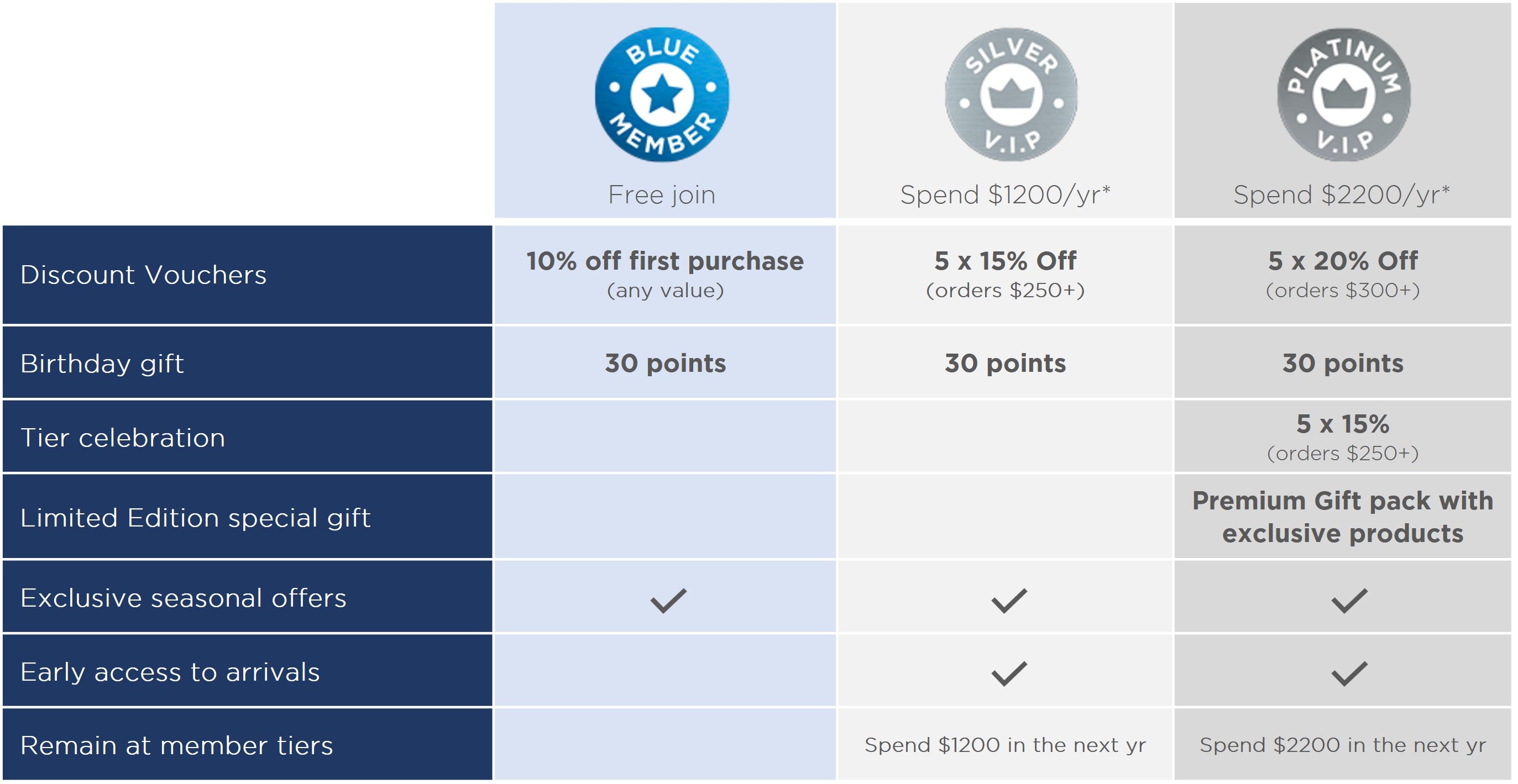Click the Spend $1200/yr* heading
Image resolution: width=1518 pixels, height=784 pixels.
(x=1006, y=195)
